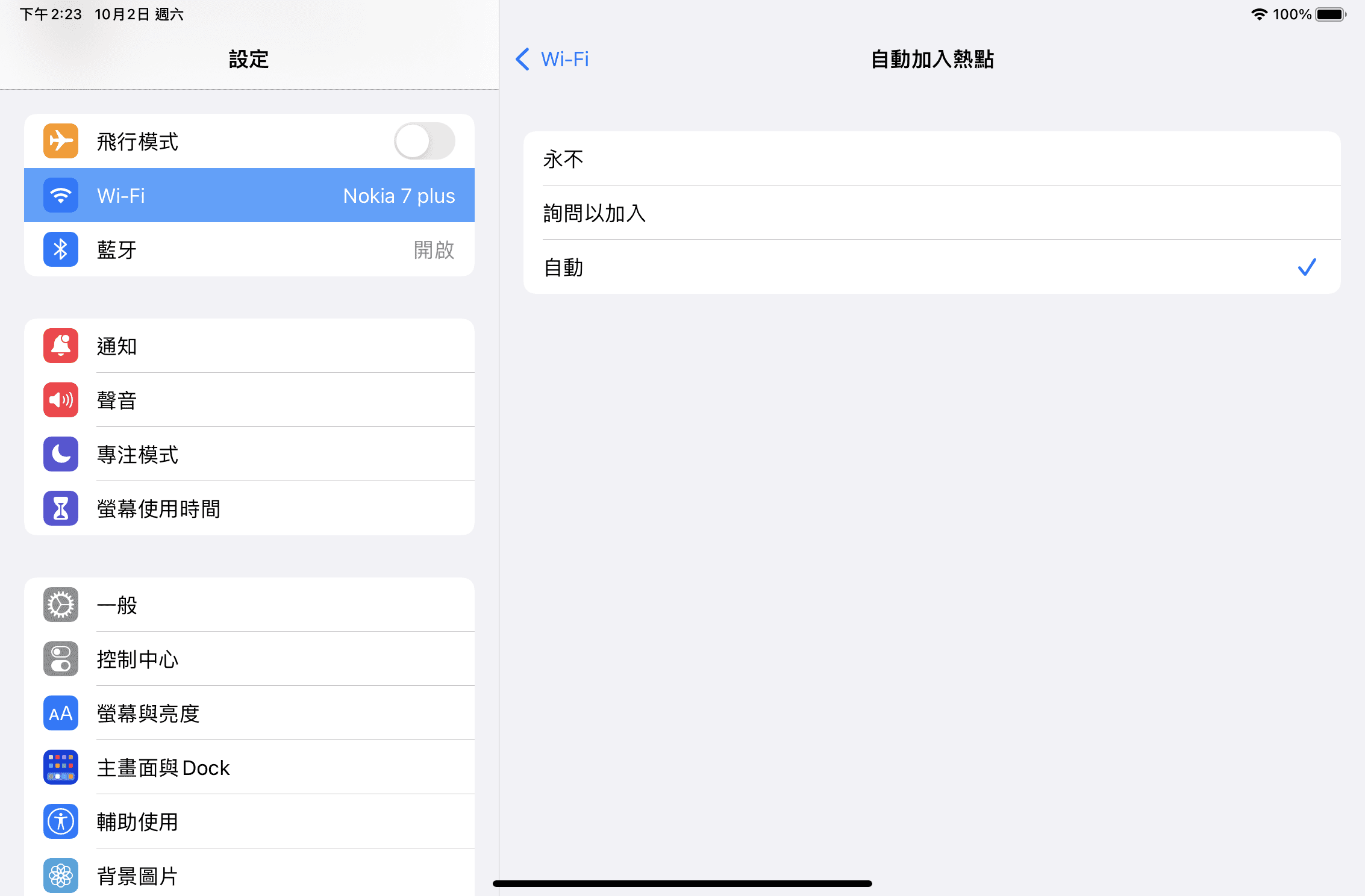Open Focus mode moon icon

point(61,454)
